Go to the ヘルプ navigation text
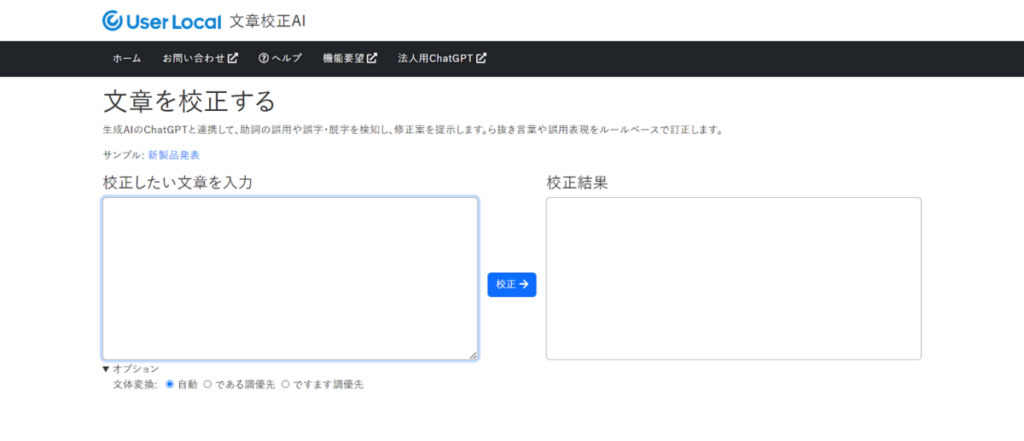 [287, 58]
